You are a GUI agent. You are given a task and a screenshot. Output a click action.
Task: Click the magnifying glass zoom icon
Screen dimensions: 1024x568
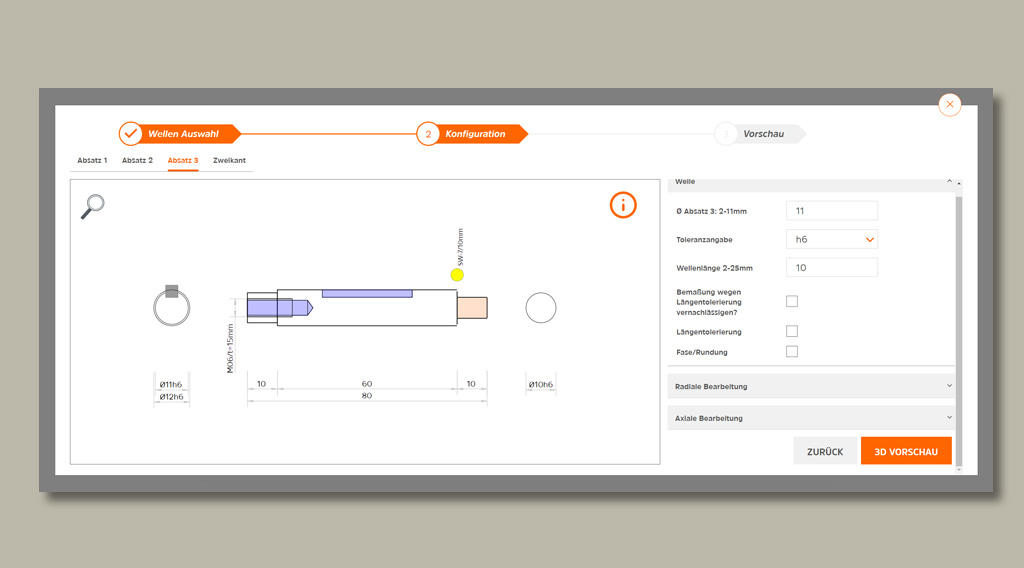click(93, 206)
